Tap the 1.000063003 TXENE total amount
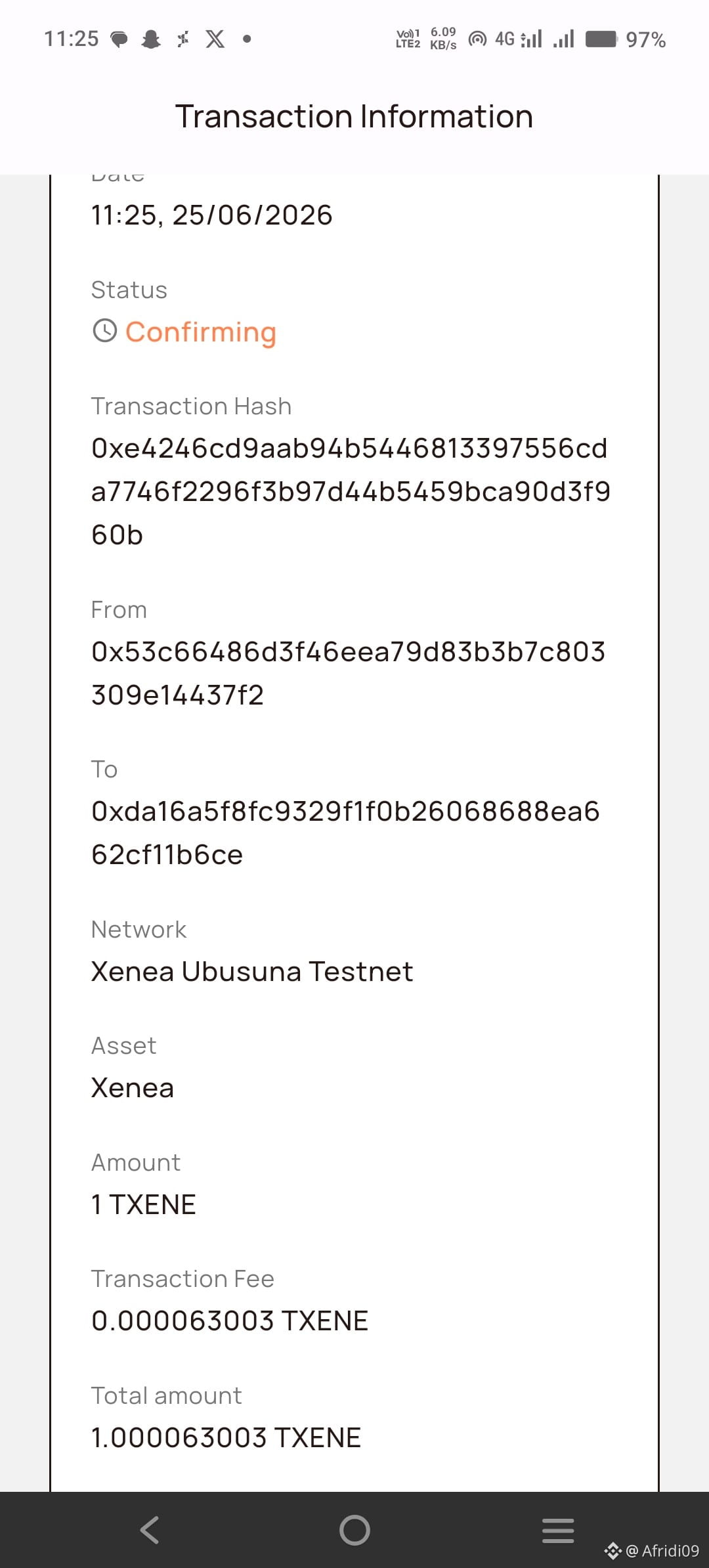 pos(226,1437)
